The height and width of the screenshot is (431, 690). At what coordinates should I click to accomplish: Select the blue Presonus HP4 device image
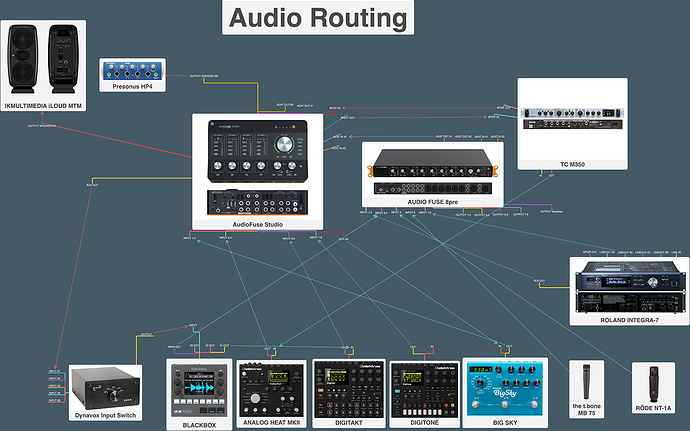(x=132, y=70)
